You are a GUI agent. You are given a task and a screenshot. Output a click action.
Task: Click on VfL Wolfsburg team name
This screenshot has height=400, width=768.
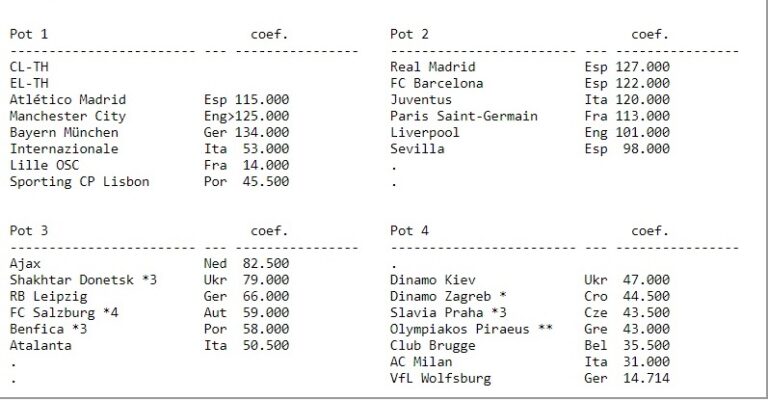tap(440, 378)
